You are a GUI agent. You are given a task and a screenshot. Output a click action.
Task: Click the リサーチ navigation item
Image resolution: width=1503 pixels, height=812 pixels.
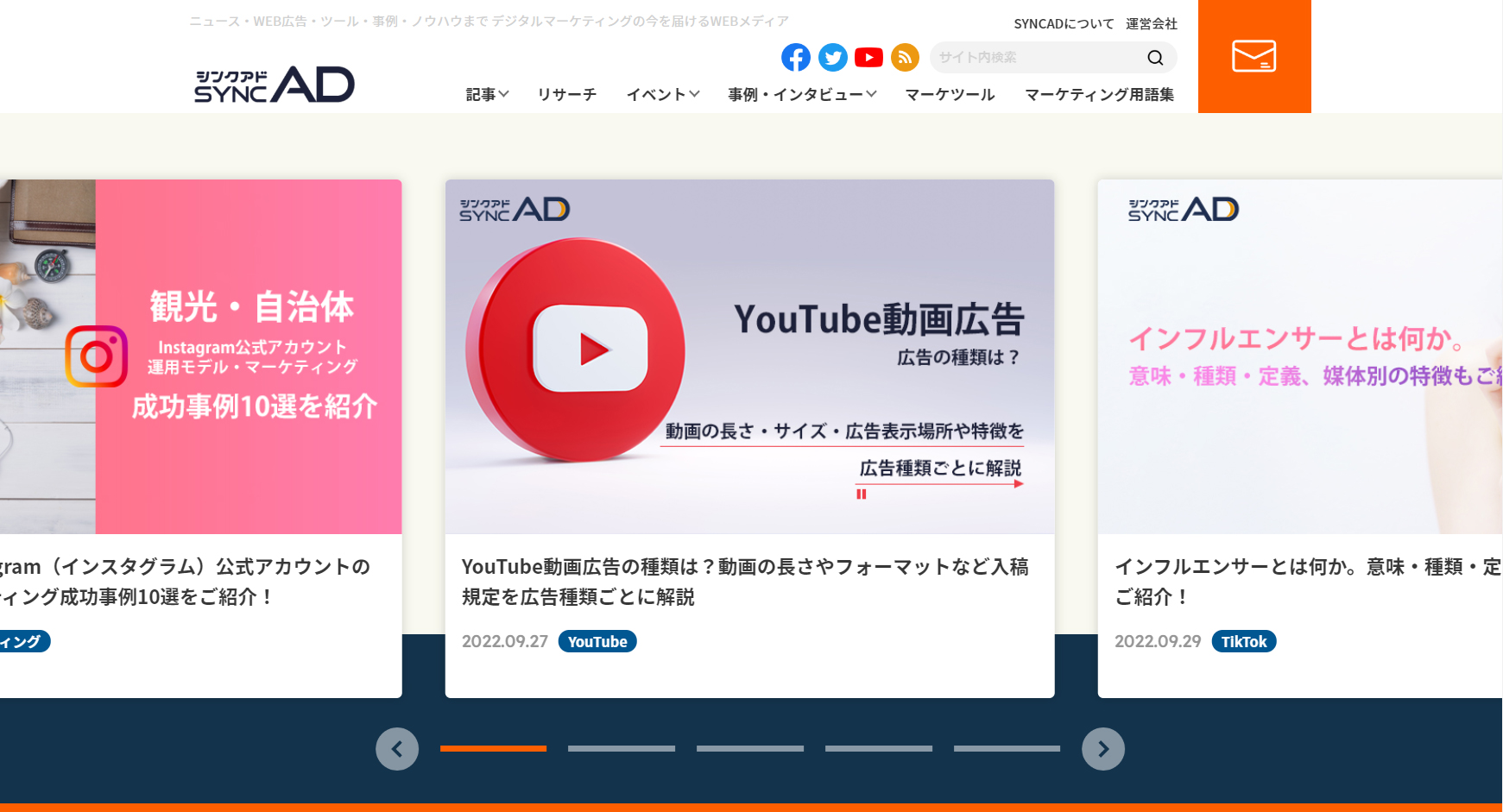[x=566, y=95]
